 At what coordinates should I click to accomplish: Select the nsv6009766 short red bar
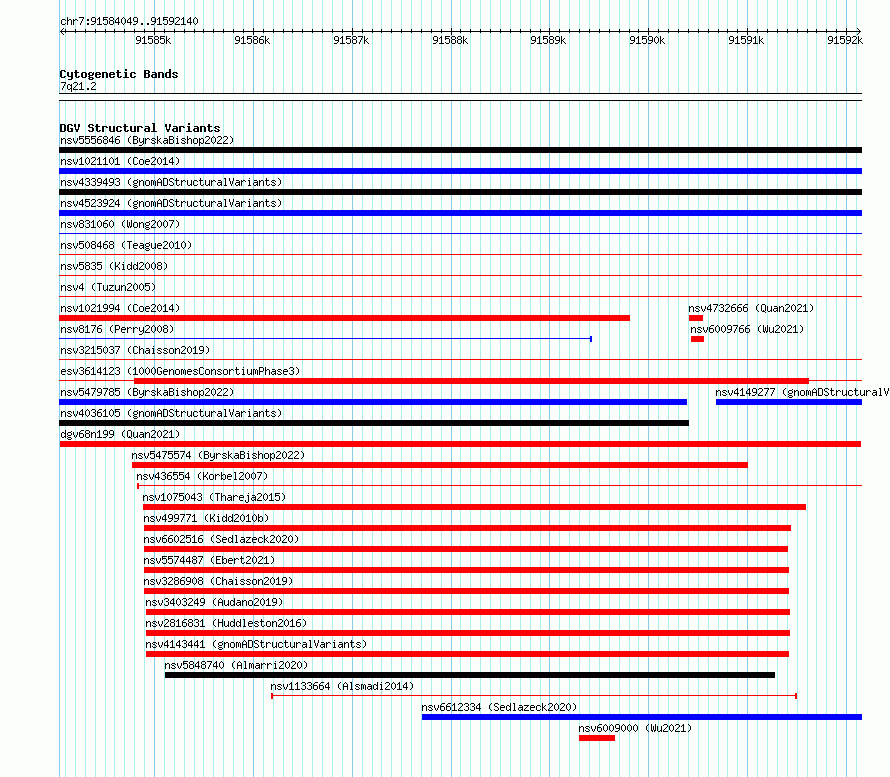(698, 339)
